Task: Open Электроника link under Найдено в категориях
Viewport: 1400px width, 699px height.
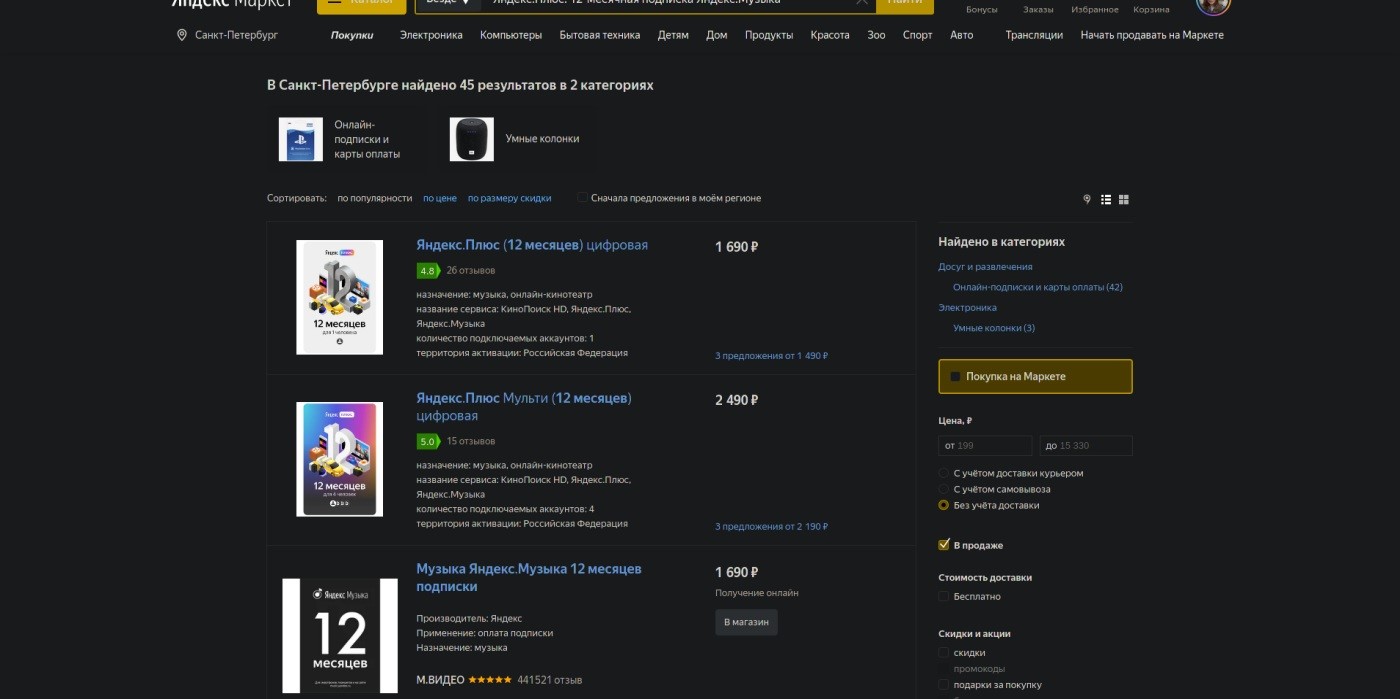Action: point(967,308)
